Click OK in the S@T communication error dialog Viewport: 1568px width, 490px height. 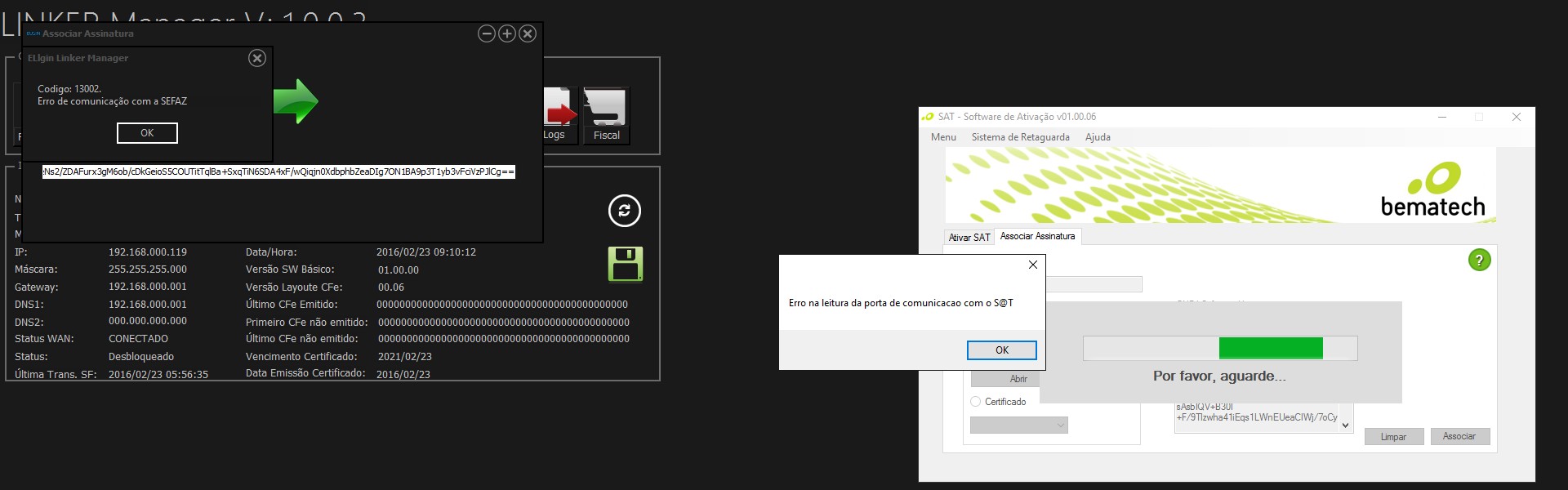click(x=1002, y=350)
